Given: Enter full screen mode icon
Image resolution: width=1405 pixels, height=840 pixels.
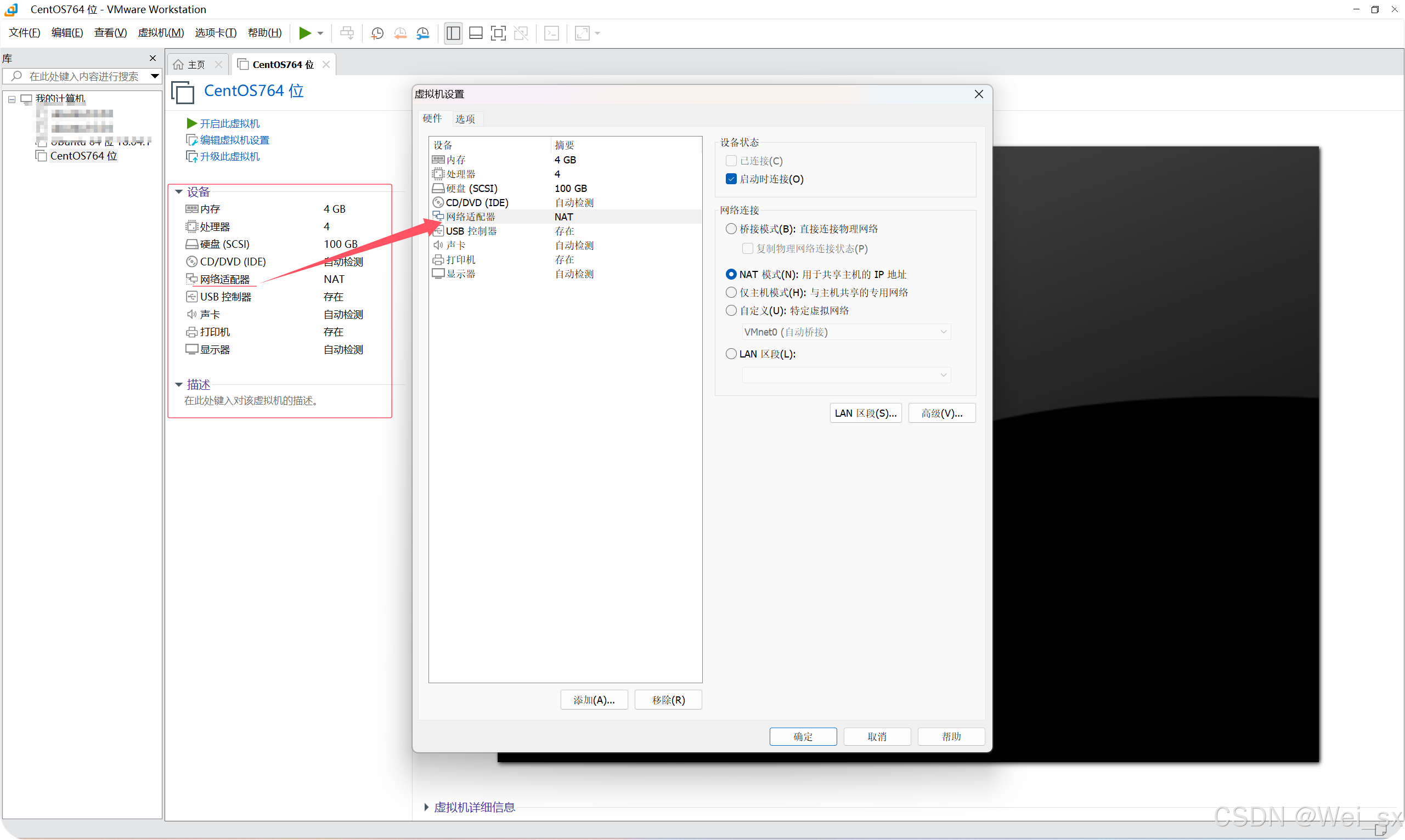Looking at the screenshot, I should tap(498, 33).
